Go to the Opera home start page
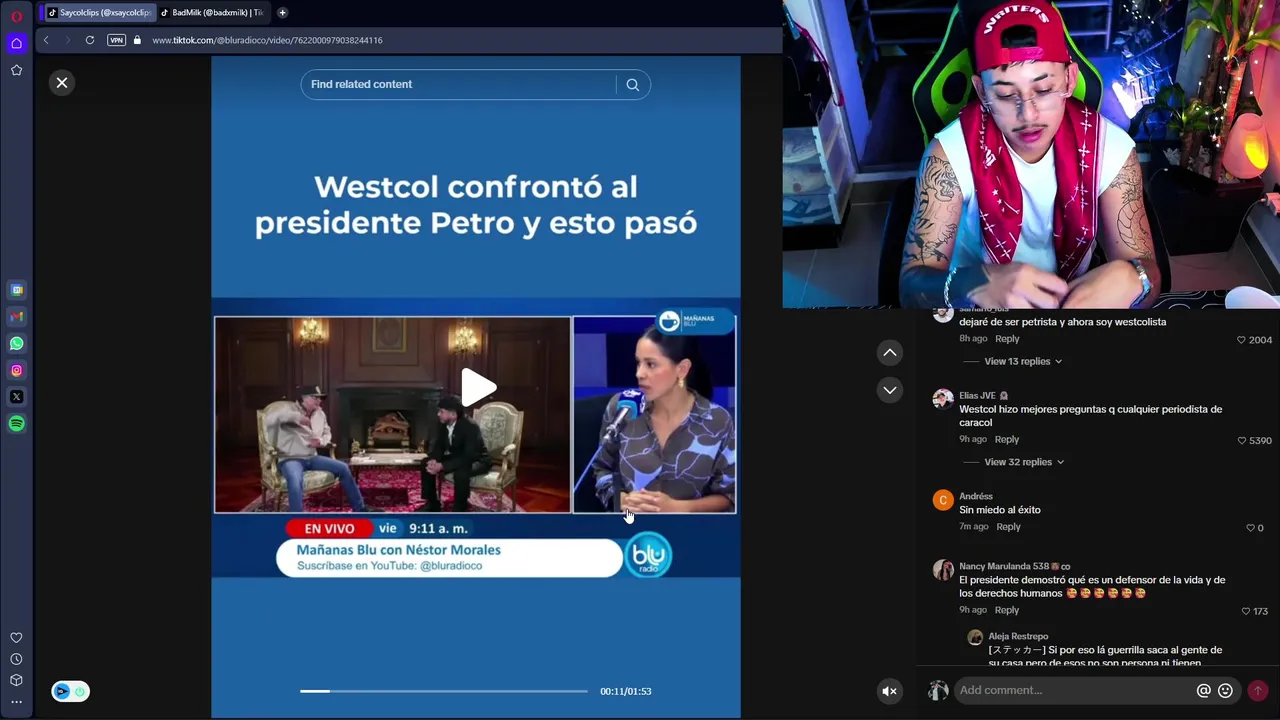The height and width of the screenshot is (720, 1280). 16,43
